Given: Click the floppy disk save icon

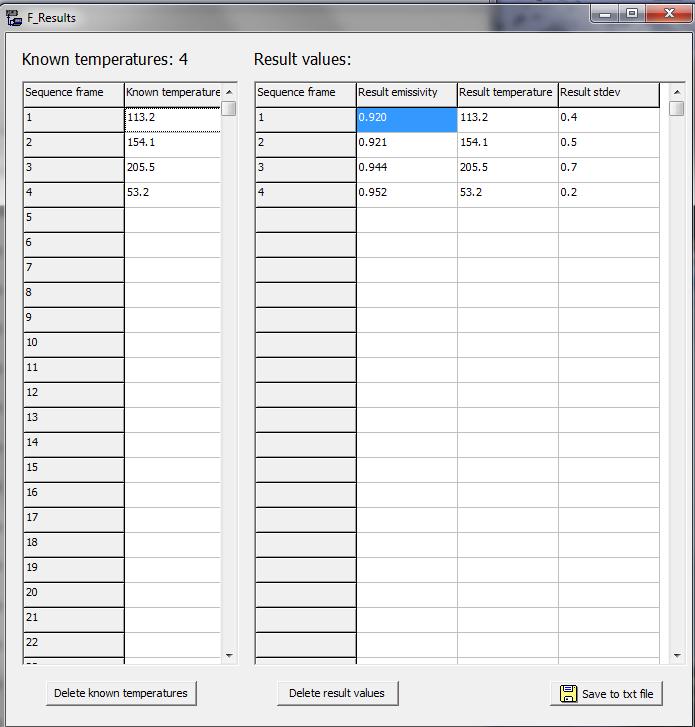Looking at the screenshot, I should [x=568, y=694].
